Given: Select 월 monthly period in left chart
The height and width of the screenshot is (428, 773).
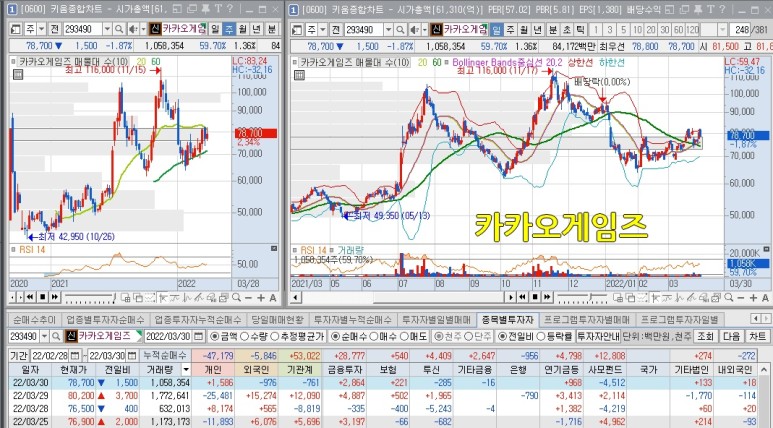Looking at the screenshot, I should (243, 30).
